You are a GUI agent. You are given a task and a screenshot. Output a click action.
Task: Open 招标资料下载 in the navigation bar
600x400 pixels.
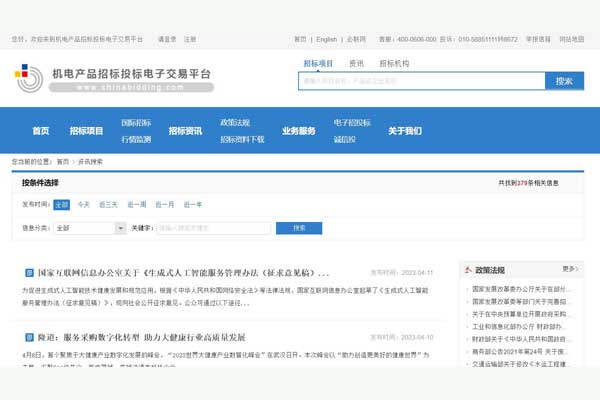(x=242, y=139)
